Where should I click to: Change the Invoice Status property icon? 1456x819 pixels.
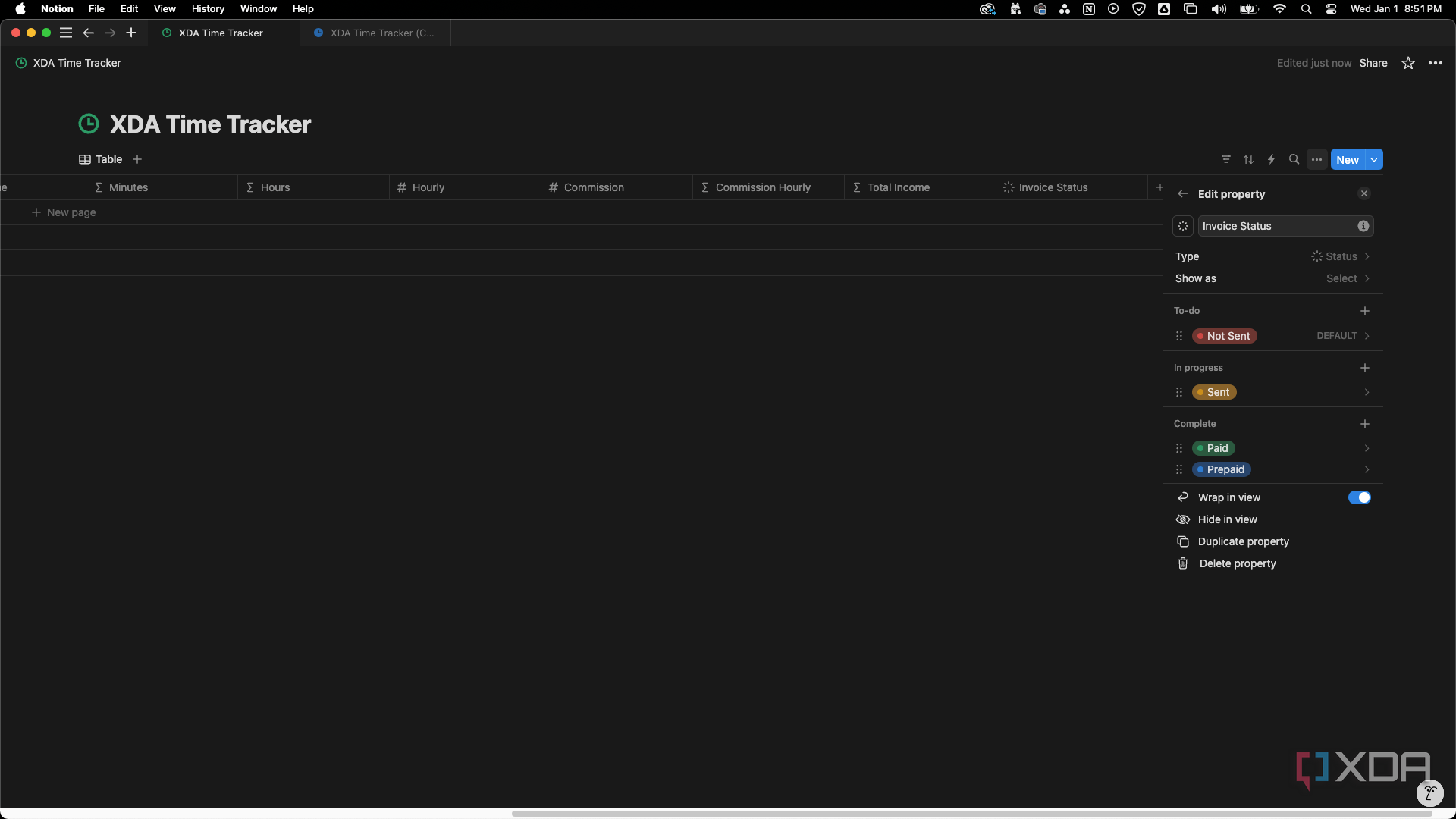pyautogui.click(x=1183, y=226)
